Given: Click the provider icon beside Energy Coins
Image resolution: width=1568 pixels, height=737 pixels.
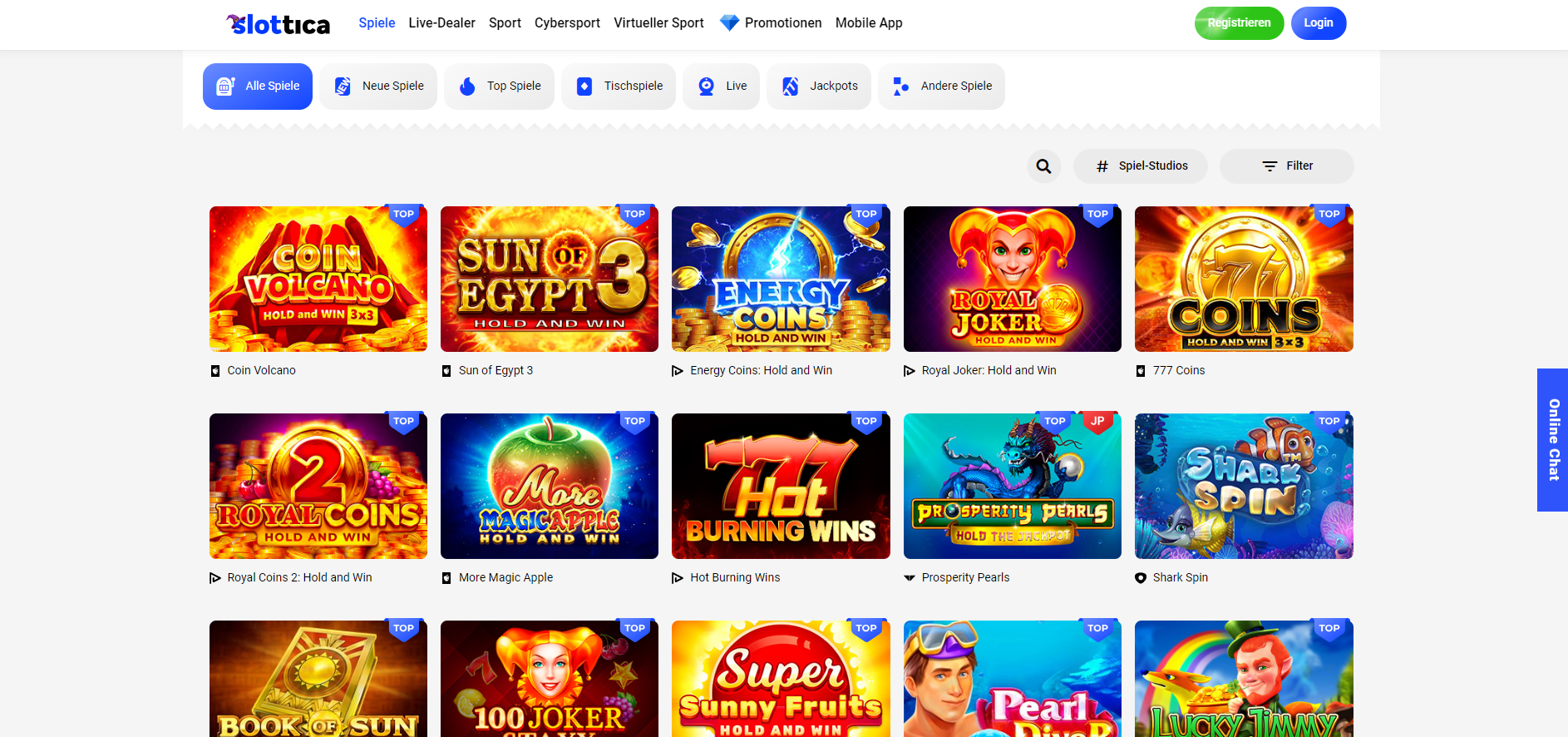Looking at the screenshot, I should click(x=678, y=371).
